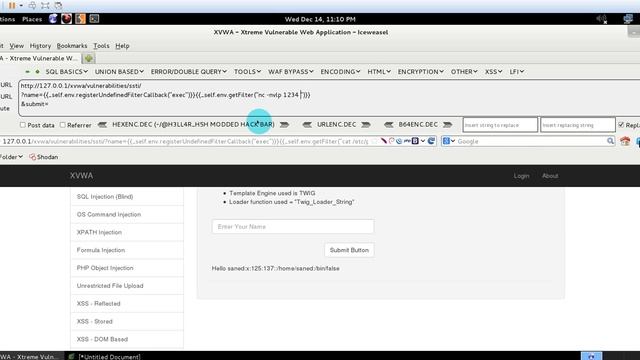Select the XVWA Xtreme Vulnerable browser tab
The width and height of the screenshot is (640, 360).
coord(40,58)
